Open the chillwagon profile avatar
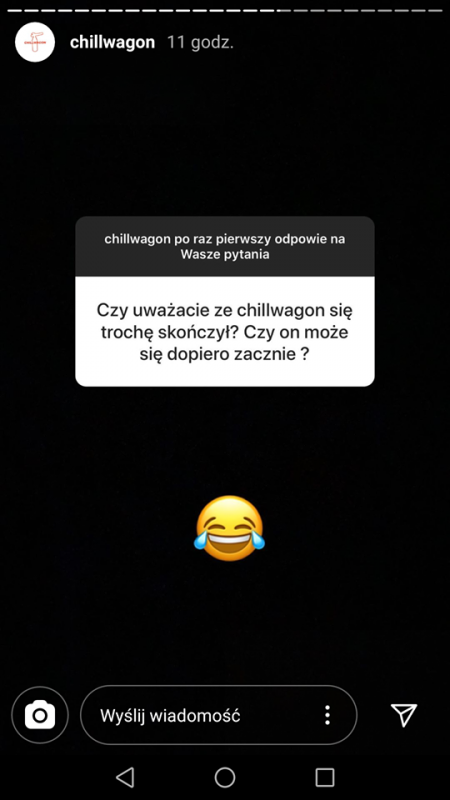Image resolution: width=450 pixels, height=800 pixels. [35, 42]
